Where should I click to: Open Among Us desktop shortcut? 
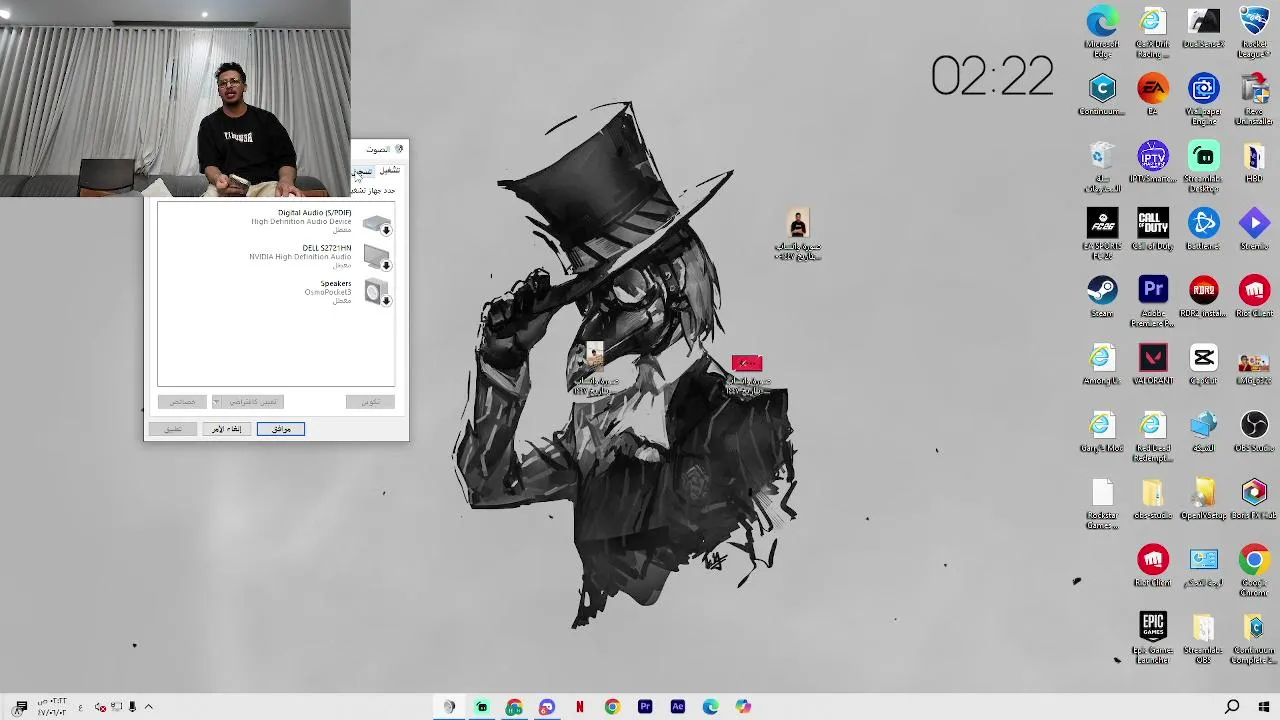point(1101,363)
